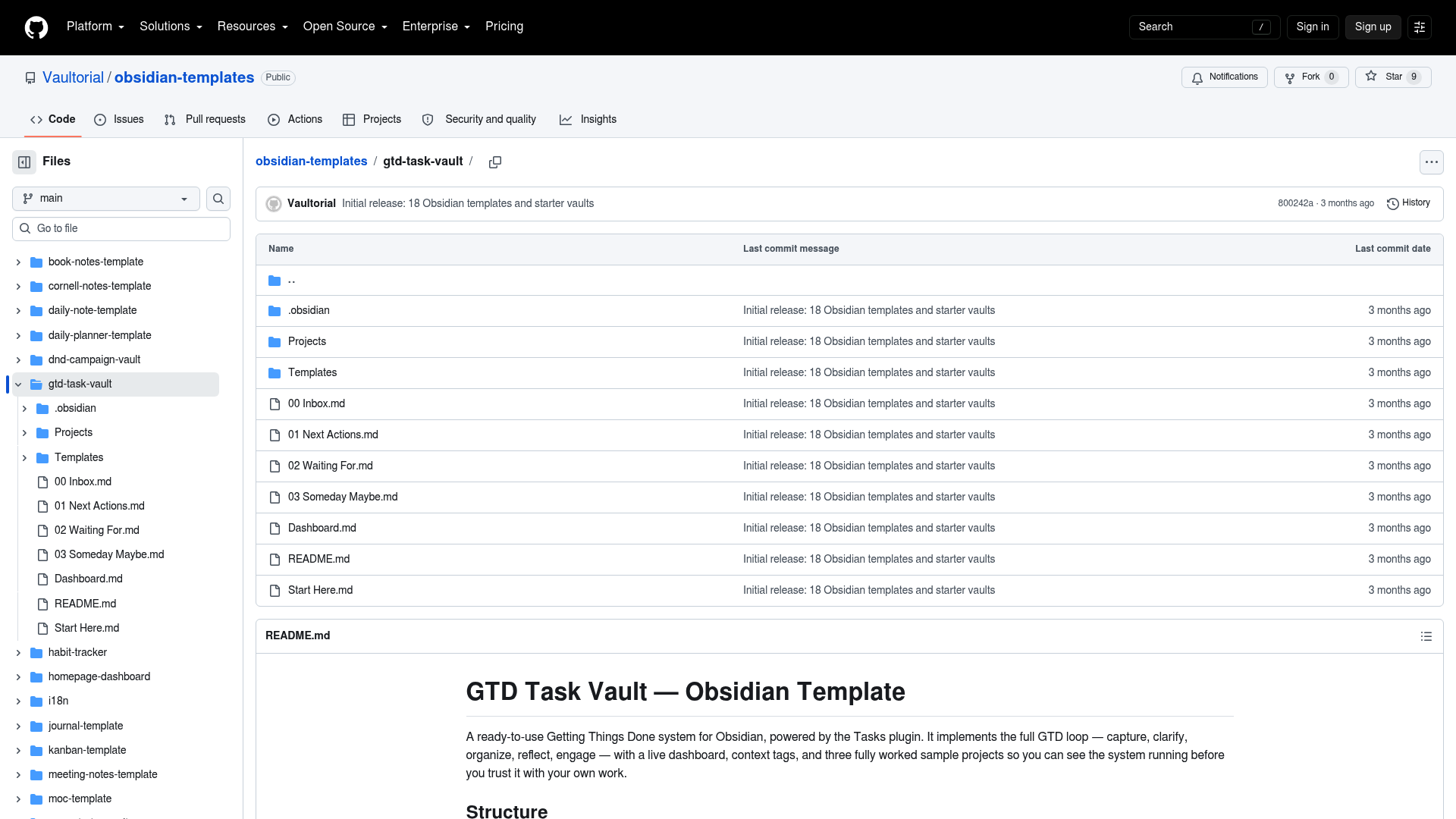Screen dimensions: 1456x819
Task: Click file icon of Dashboard.md table row
Action: [x=275, y=529]
